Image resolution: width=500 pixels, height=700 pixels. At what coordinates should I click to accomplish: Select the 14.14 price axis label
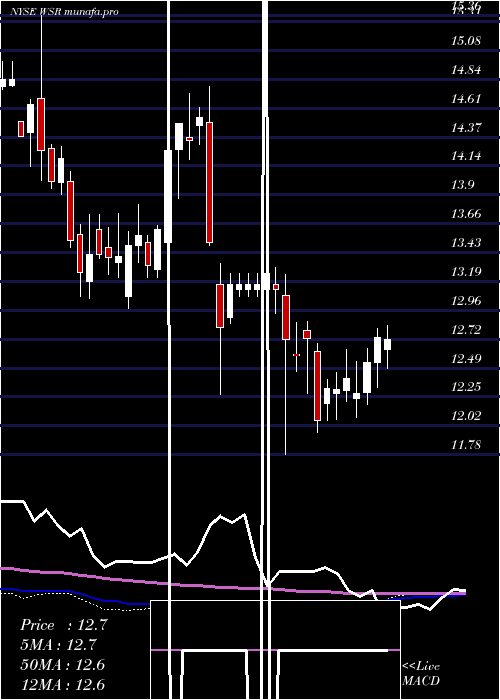(x=466, y=156)
